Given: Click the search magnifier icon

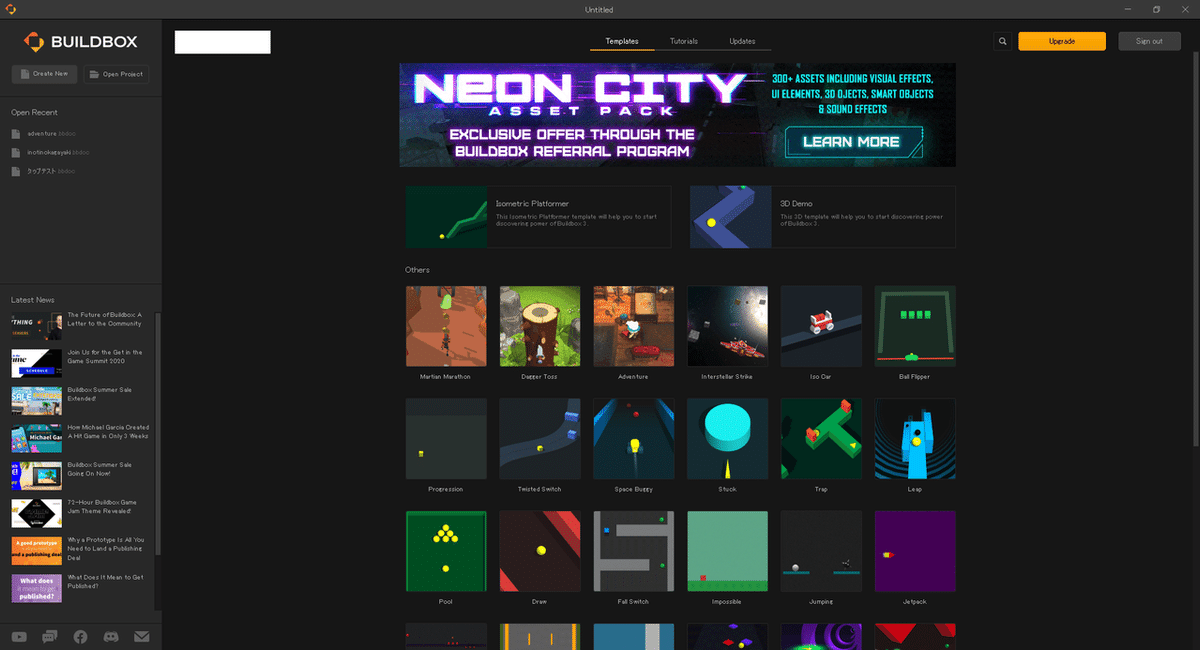Looking at the screenshot, I should pos(1002,41).
